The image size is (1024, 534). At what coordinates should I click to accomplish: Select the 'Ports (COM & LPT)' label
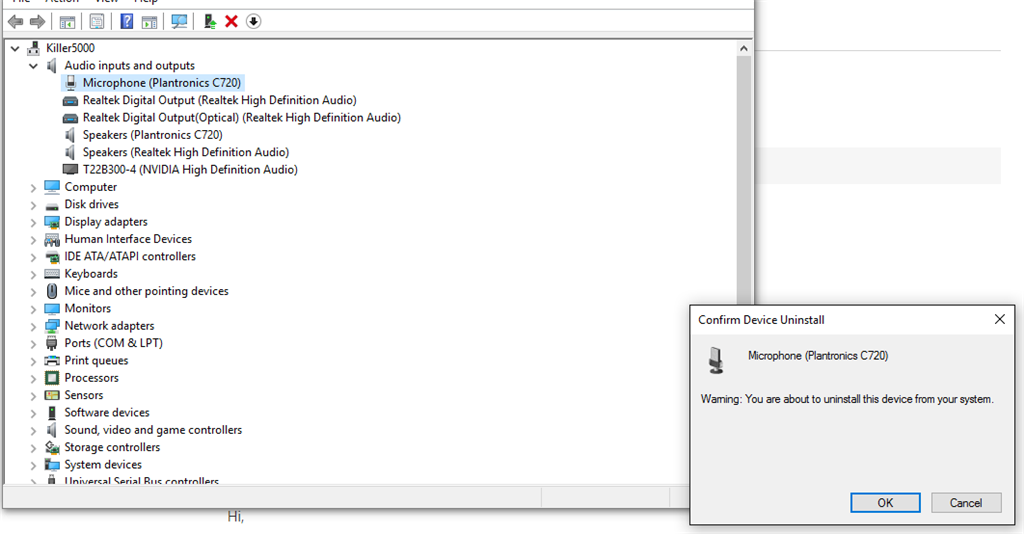113,343
